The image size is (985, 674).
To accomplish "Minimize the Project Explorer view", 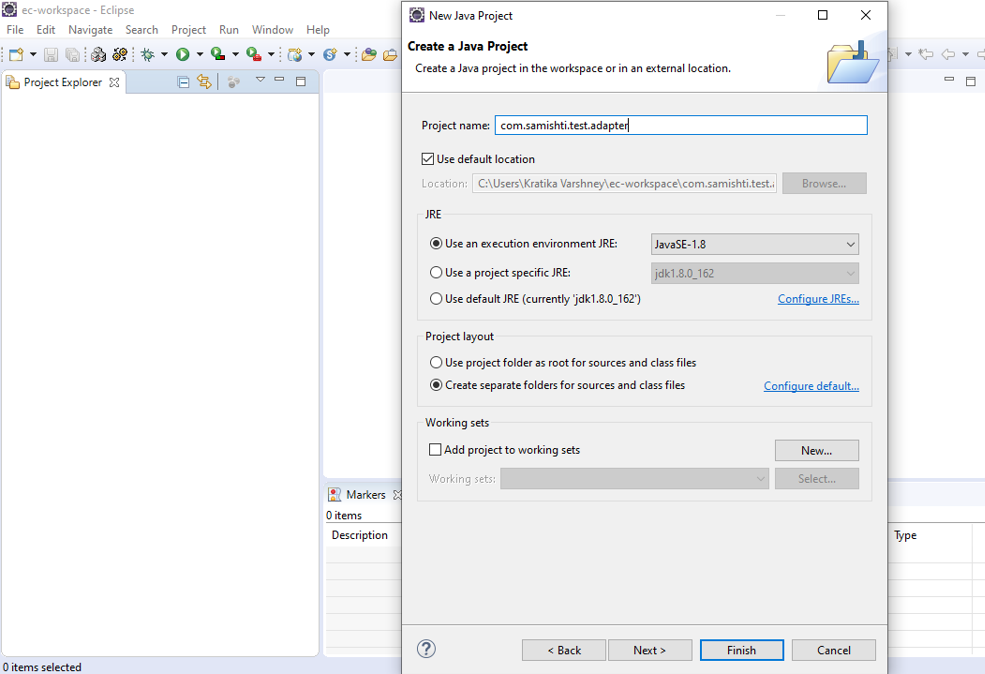I will coord(280,80).
